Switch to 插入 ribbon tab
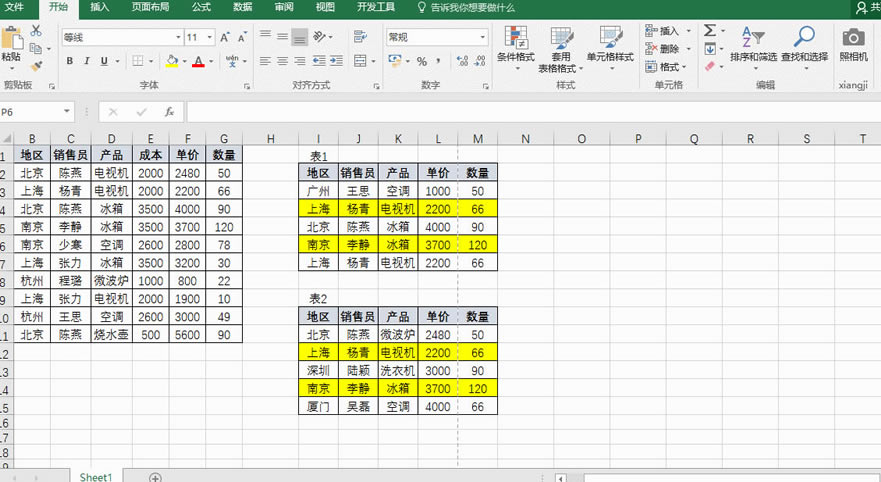 click(99, 7)
